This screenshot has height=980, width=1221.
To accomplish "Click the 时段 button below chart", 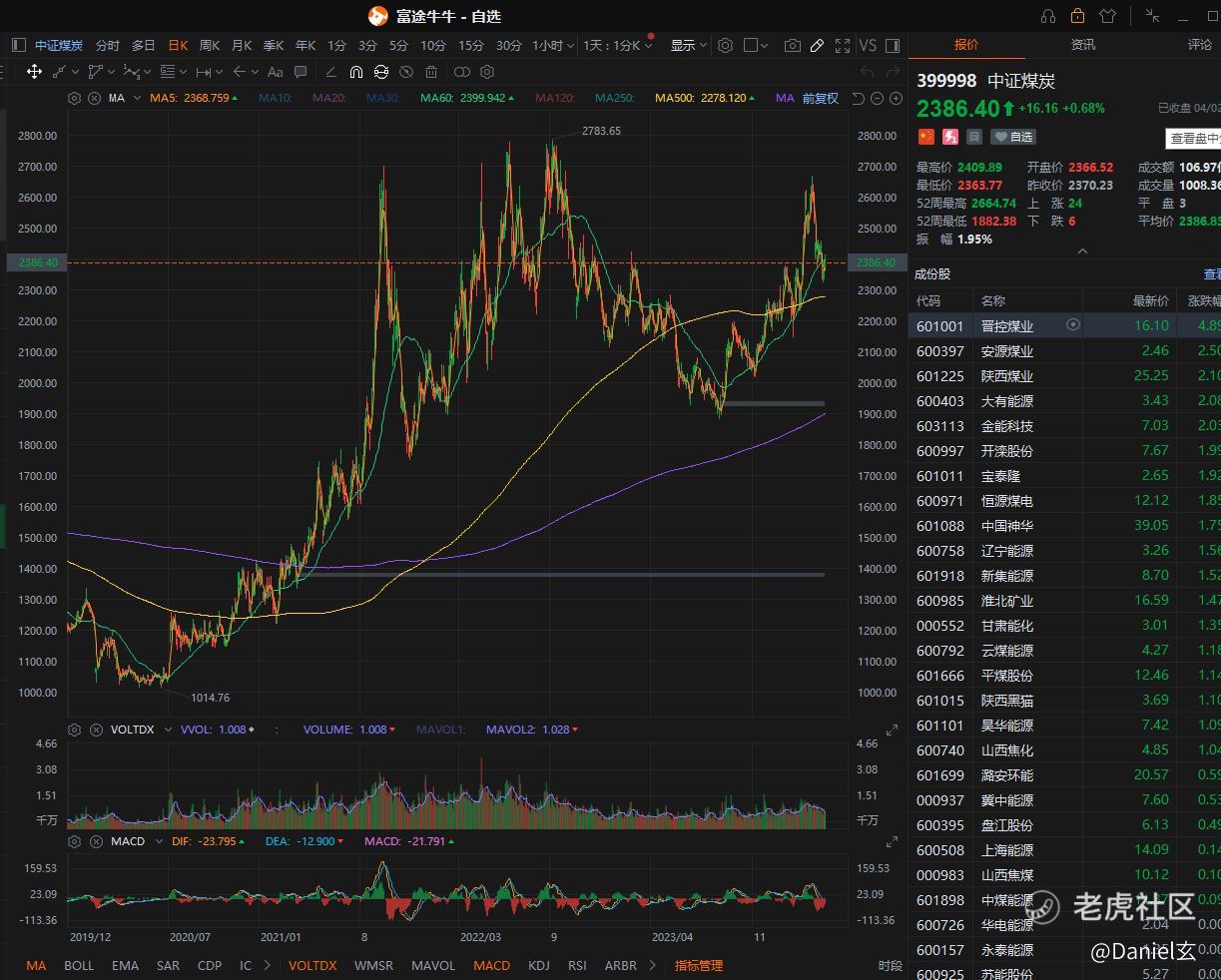I will pyautogui.click(x=891, y=965).
